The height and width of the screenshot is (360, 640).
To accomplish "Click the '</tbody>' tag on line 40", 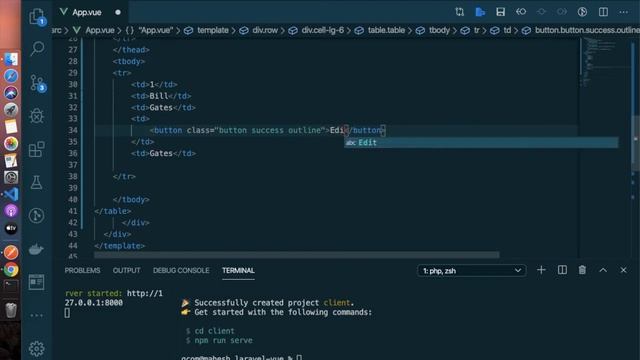I will pos(131,200).
